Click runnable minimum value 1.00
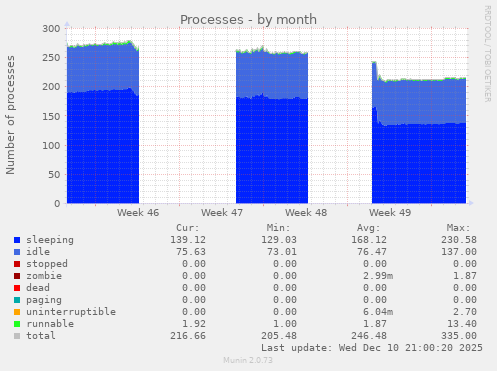 pyautogui.click(x=285, y=324)
